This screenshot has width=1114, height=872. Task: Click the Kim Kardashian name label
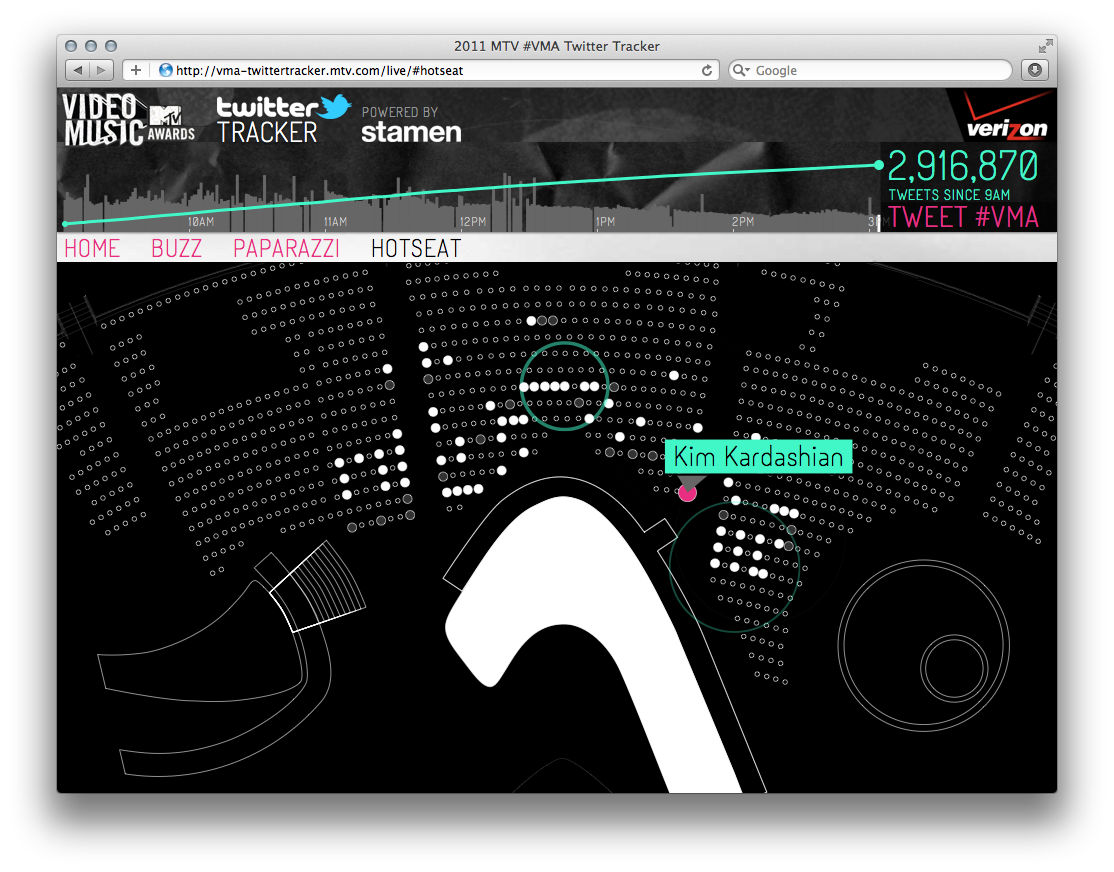point(758,457)
